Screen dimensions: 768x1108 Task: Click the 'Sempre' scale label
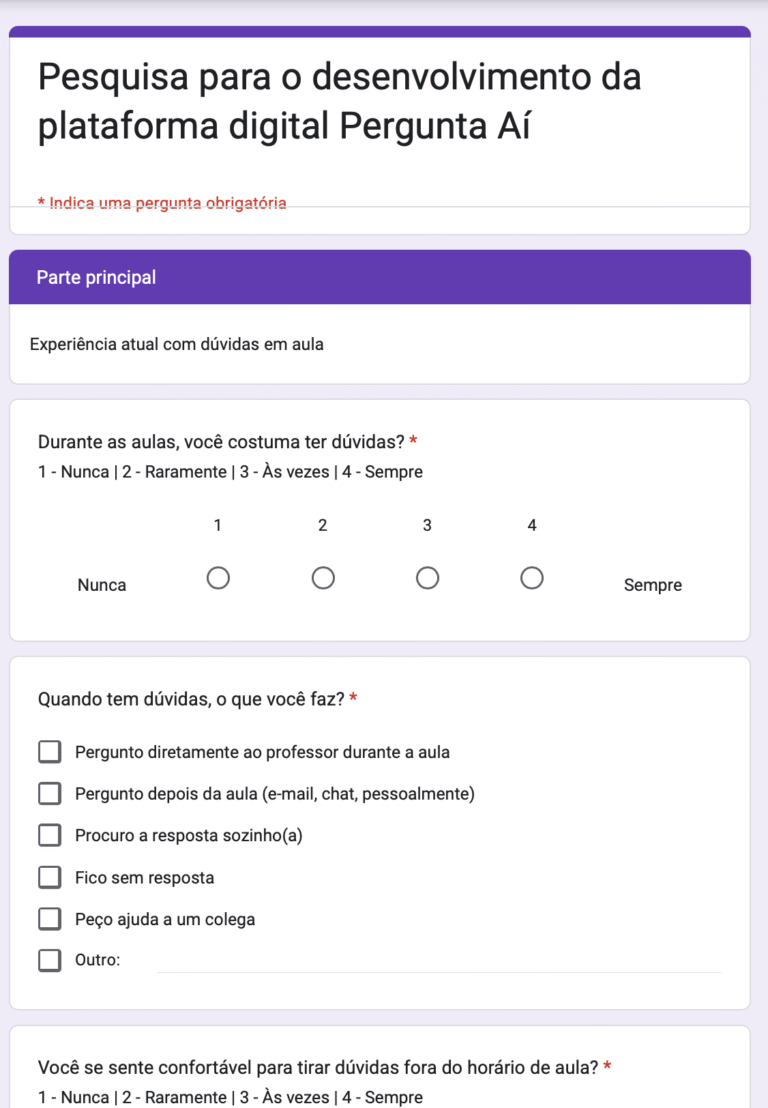pyautogui.click(x=652, y=584)
